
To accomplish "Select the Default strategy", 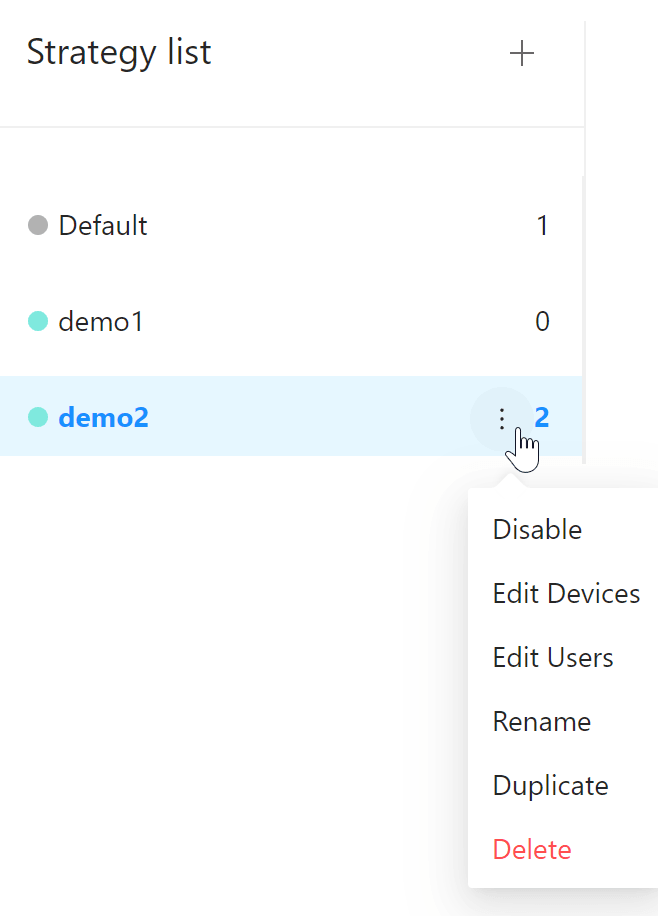I will [x=103, y=226].
